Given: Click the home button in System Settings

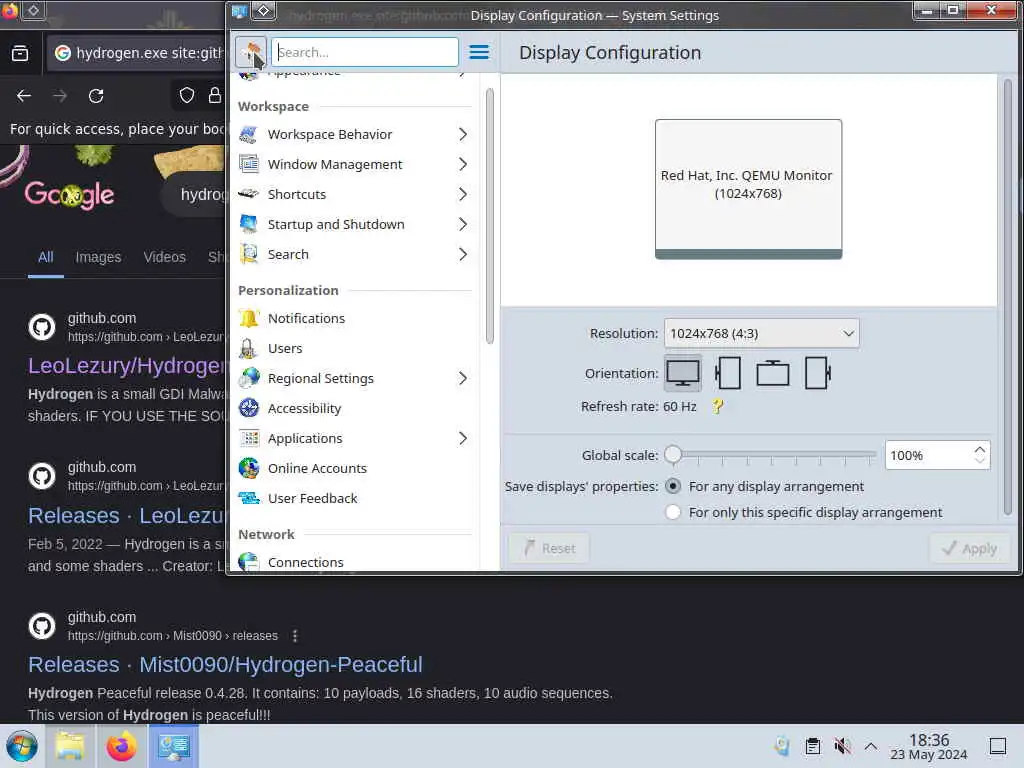Looking at the screenshot, I should pos(251,52).
